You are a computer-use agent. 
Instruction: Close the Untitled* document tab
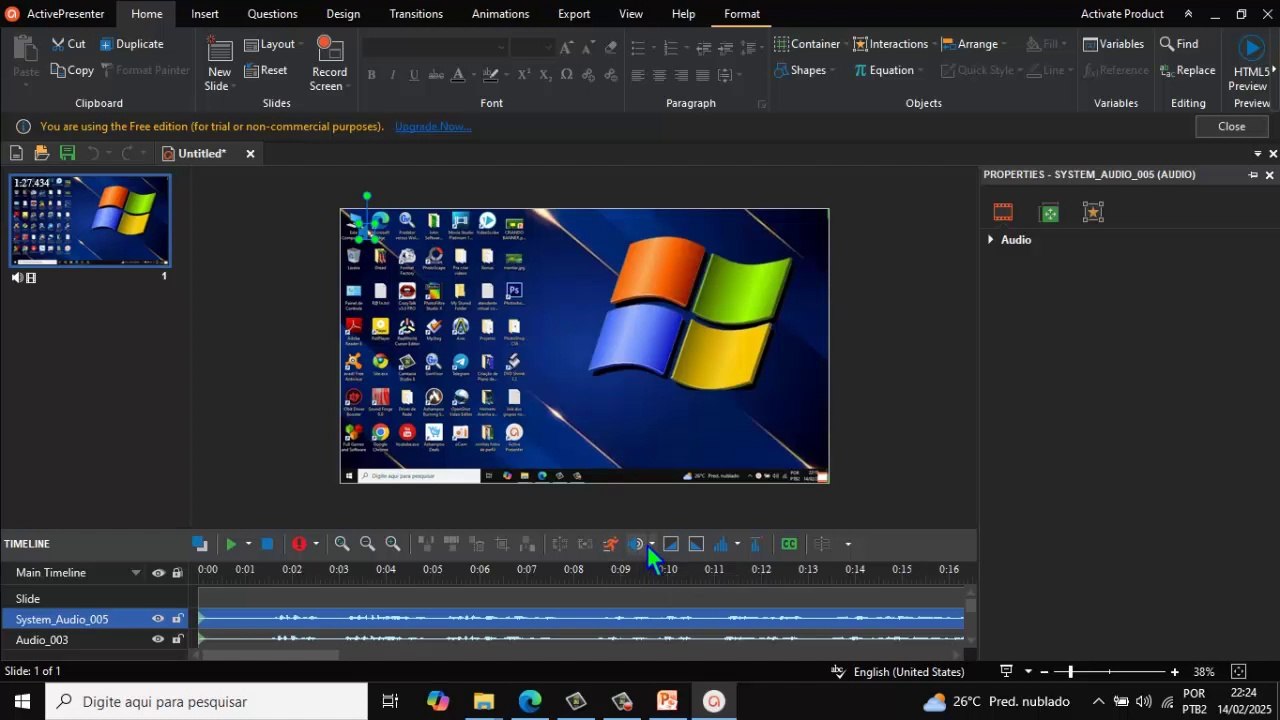click(x=250, y=153)
